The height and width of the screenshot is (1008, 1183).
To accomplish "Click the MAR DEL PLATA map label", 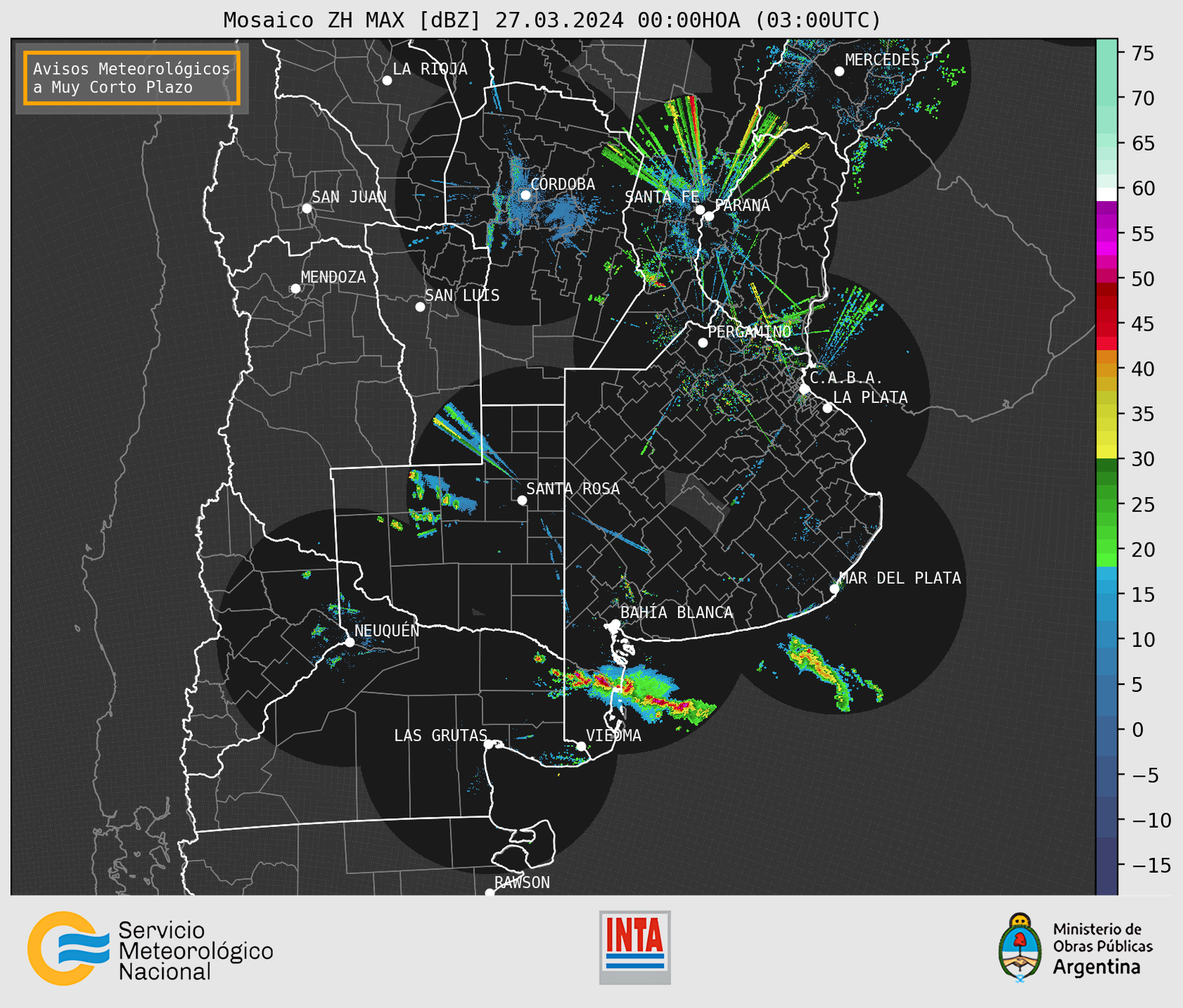I will [900, 578].
